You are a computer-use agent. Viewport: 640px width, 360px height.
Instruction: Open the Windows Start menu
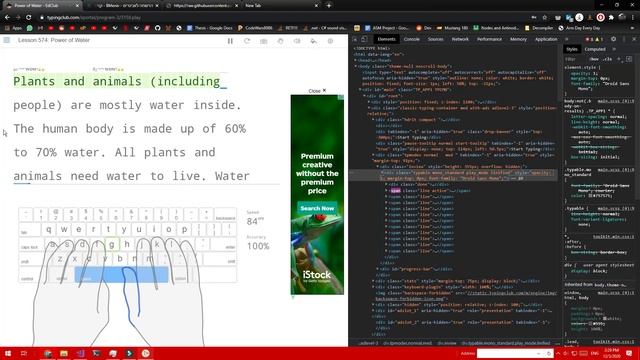7,353
